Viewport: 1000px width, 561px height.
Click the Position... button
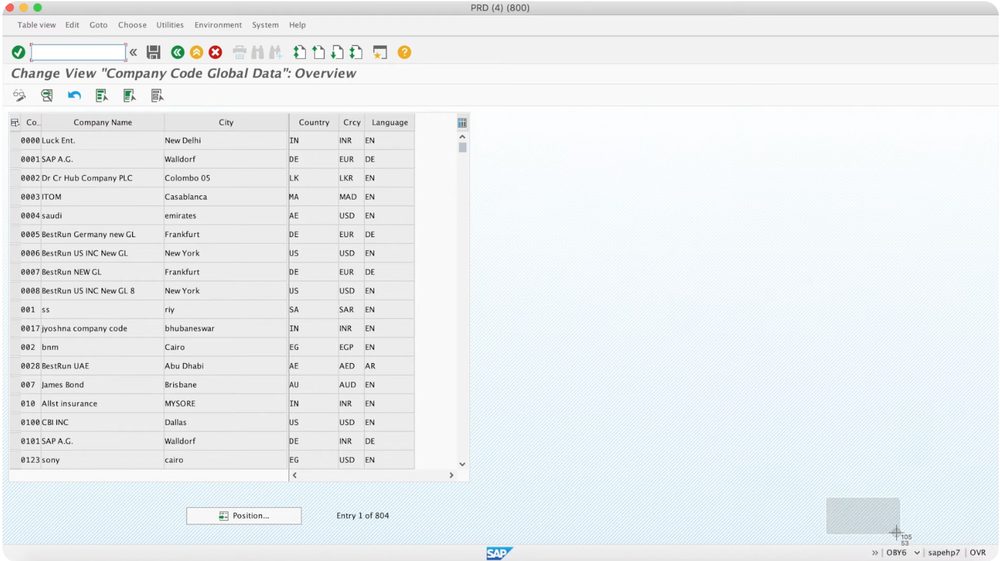click(244, 516)
